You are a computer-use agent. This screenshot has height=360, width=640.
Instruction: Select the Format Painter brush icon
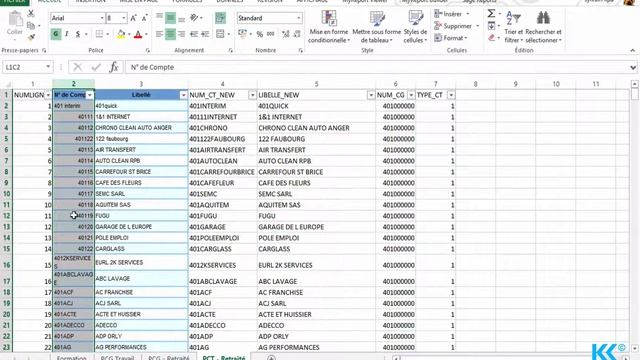[31, 38]
